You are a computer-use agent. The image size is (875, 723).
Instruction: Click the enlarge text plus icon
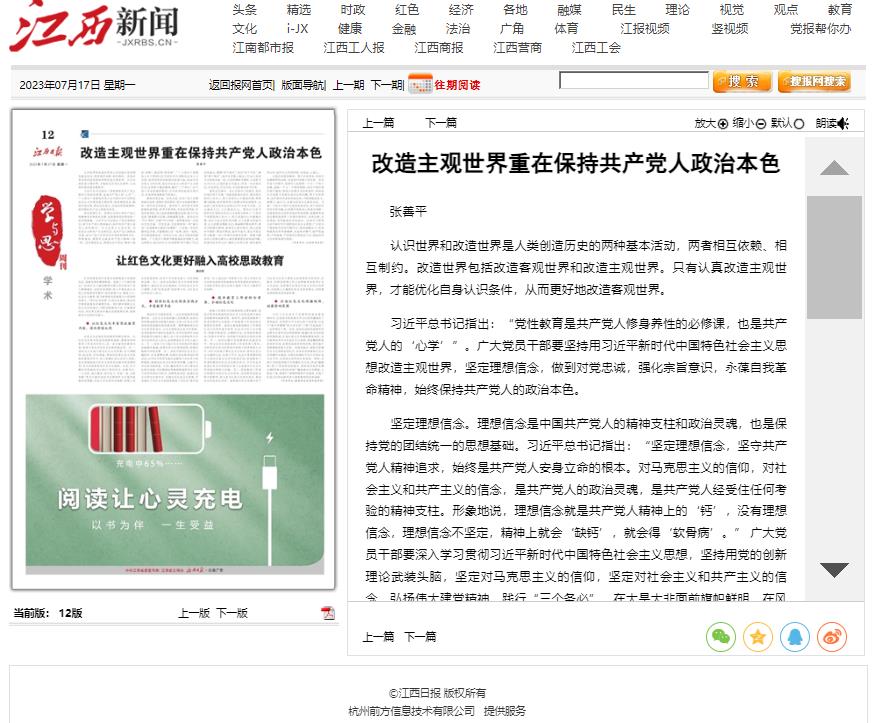pos(723,124)
